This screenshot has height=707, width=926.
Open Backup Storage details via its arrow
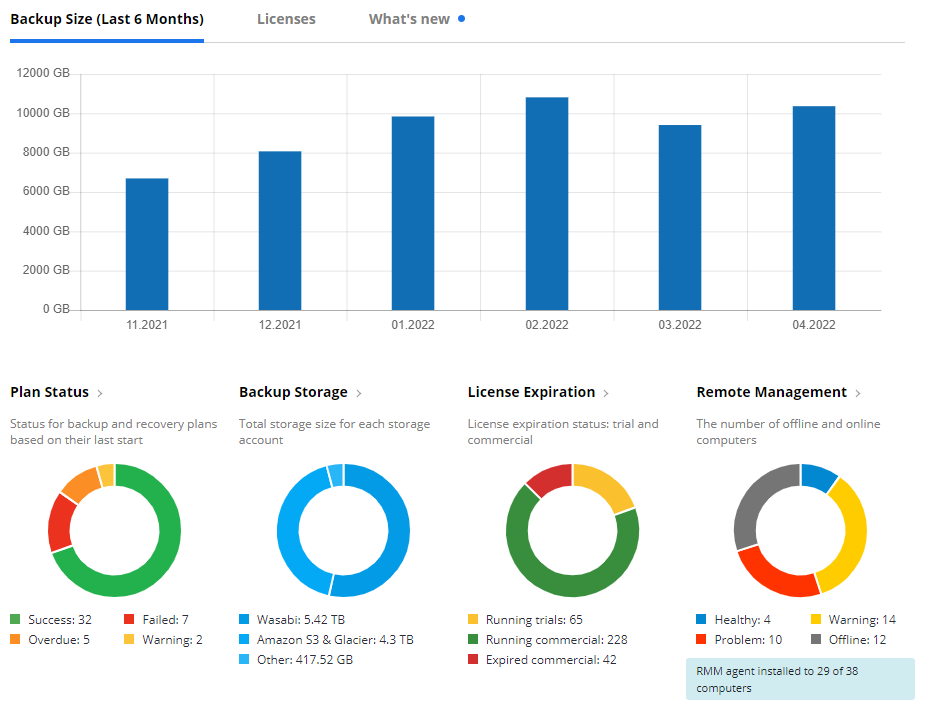pos(358,392)
